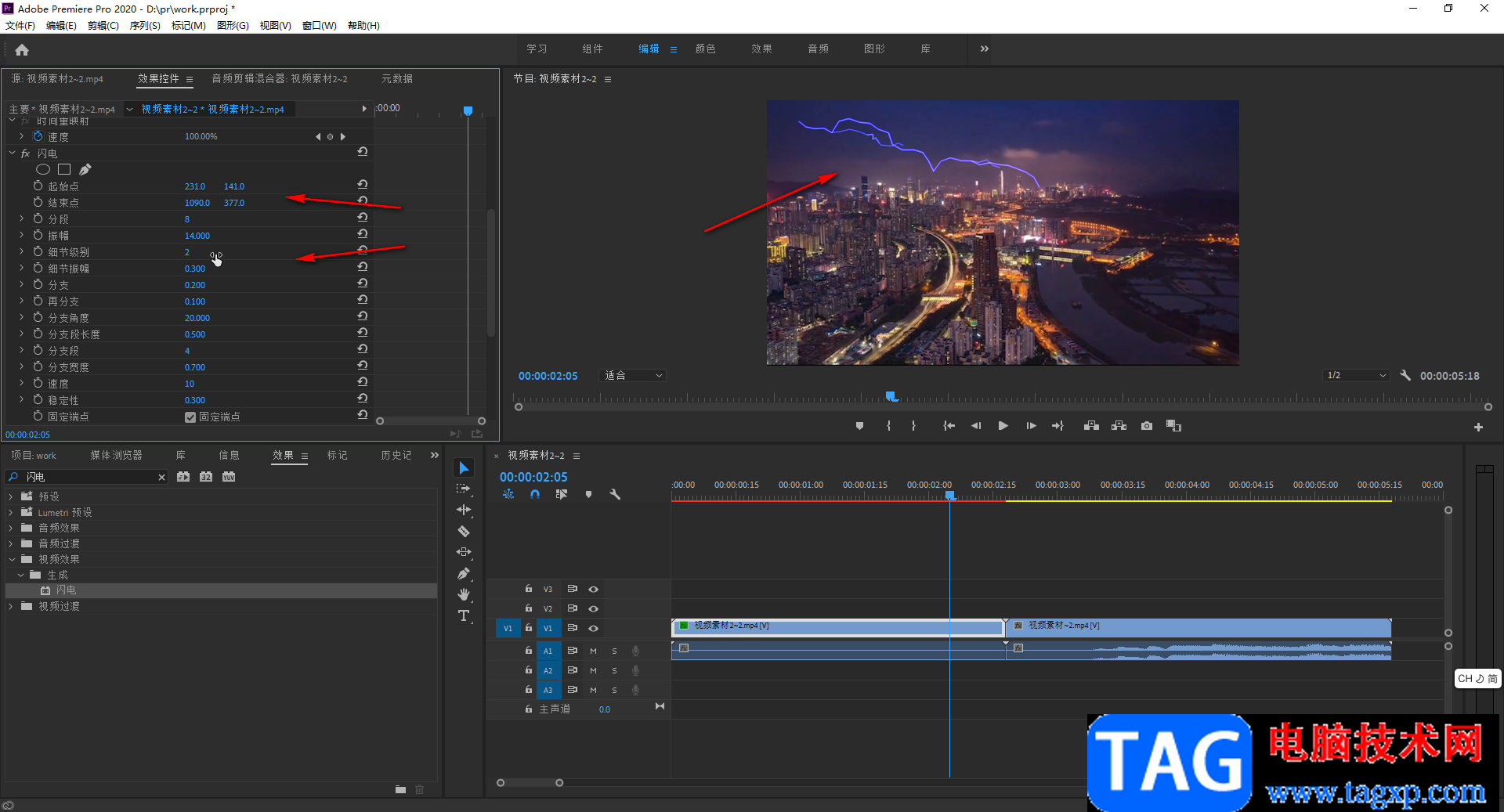Select the Selection tool arrow

click(464, 468)
